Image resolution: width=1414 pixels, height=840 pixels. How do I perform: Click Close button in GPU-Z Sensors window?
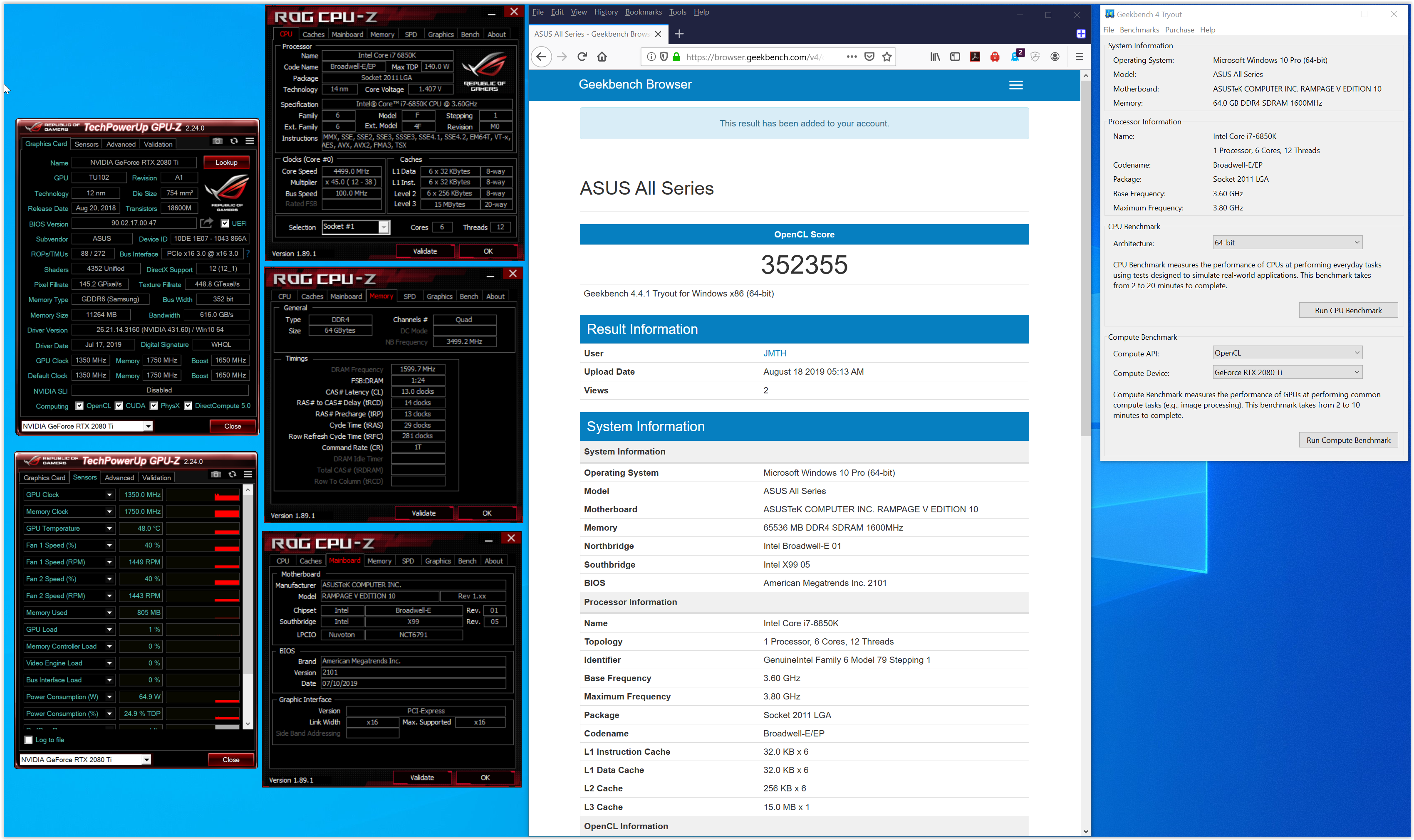231,760
